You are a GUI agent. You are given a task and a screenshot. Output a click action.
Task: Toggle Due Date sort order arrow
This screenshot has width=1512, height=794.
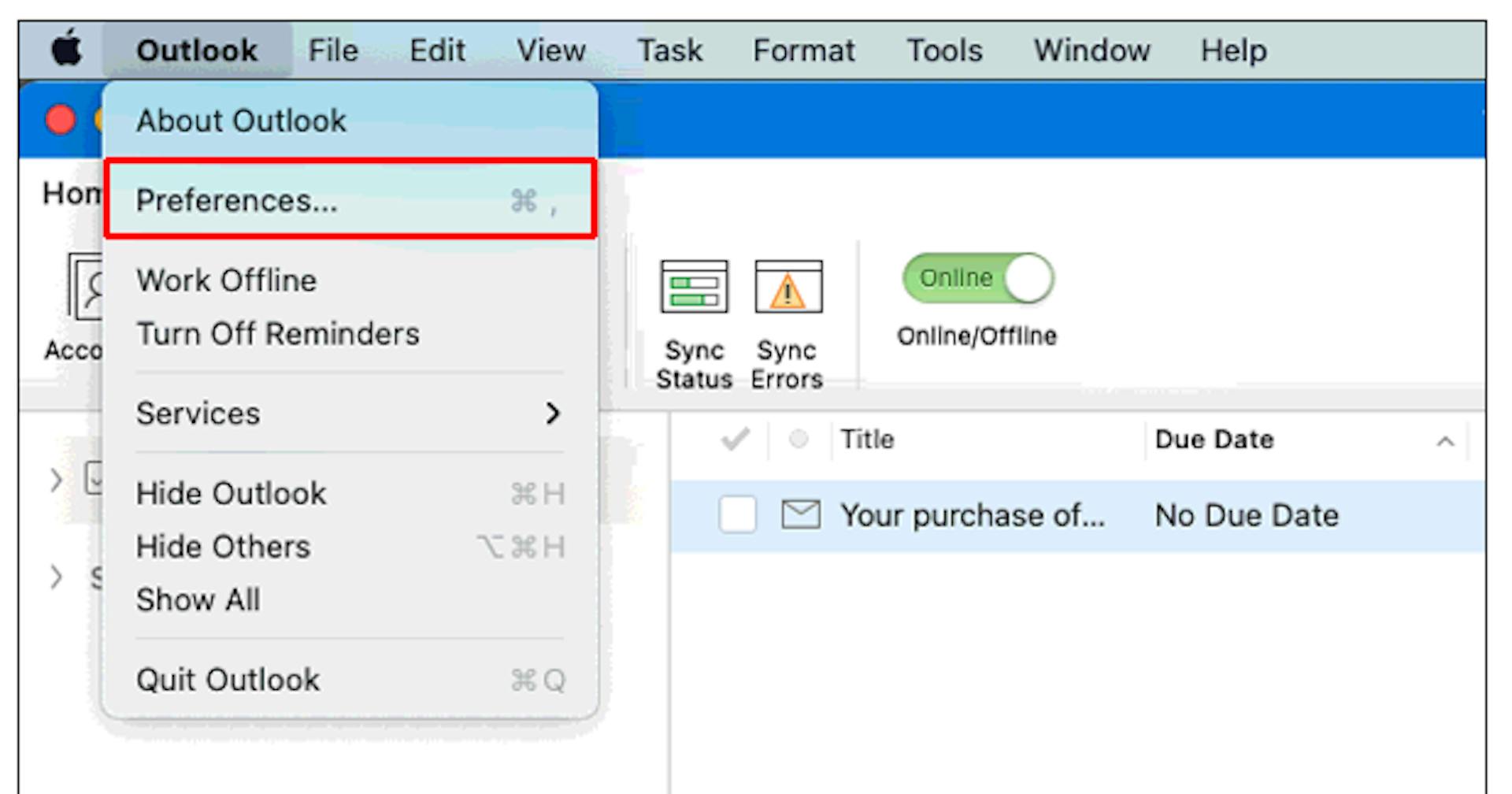click(x=1445, y=441)
